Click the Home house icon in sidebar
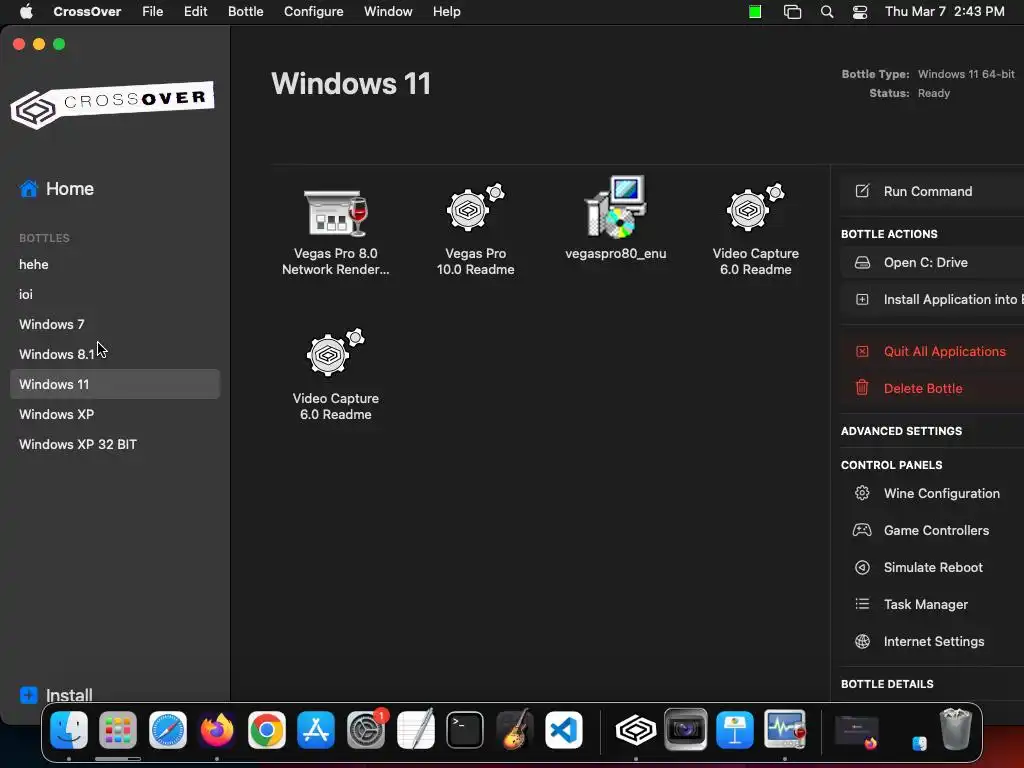The width and height of the screenshot is (1024, 768). [x=29, y=189]
